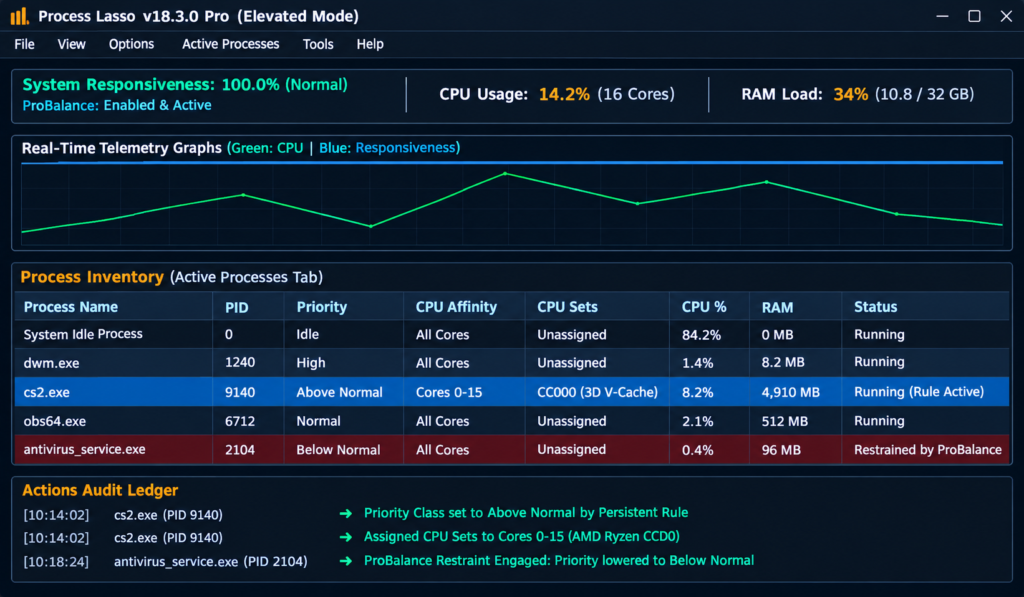Maximize the Process Lasso window
1024x597 pixels.
[x=974, y=16]
